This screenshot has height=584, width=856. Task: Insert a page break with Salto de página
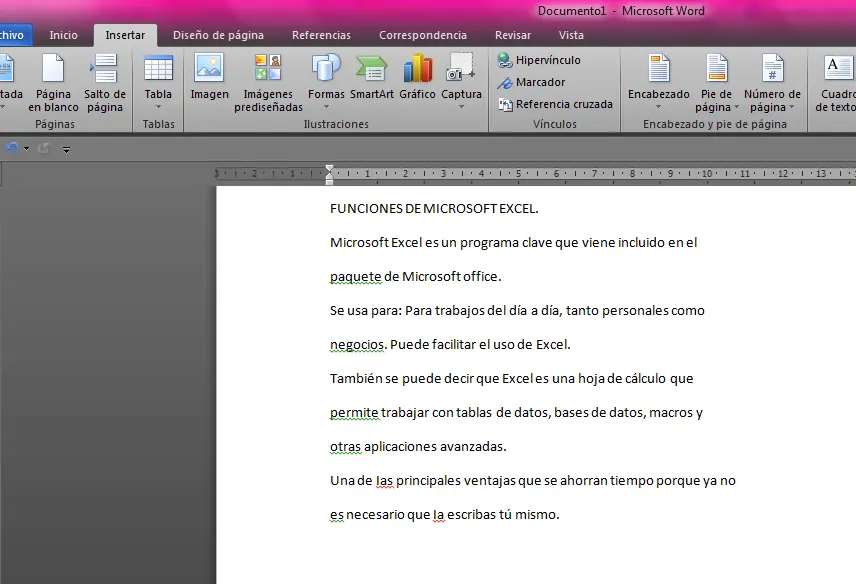pyautogui.click(x=104, y=83)
